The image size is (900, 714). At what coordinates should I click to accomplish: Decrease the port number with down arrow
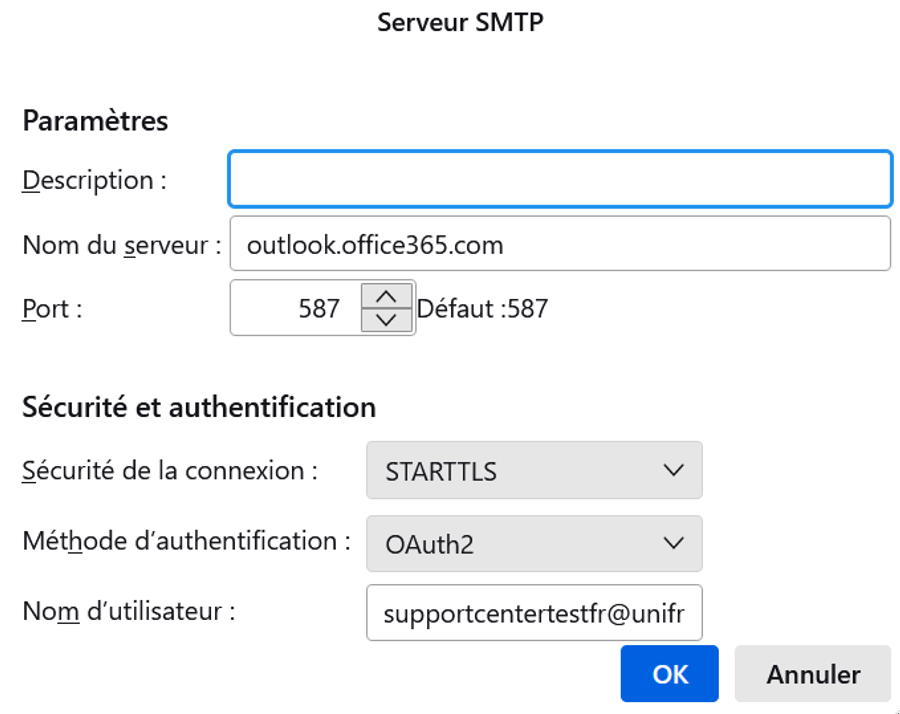[x=386, y=320]
